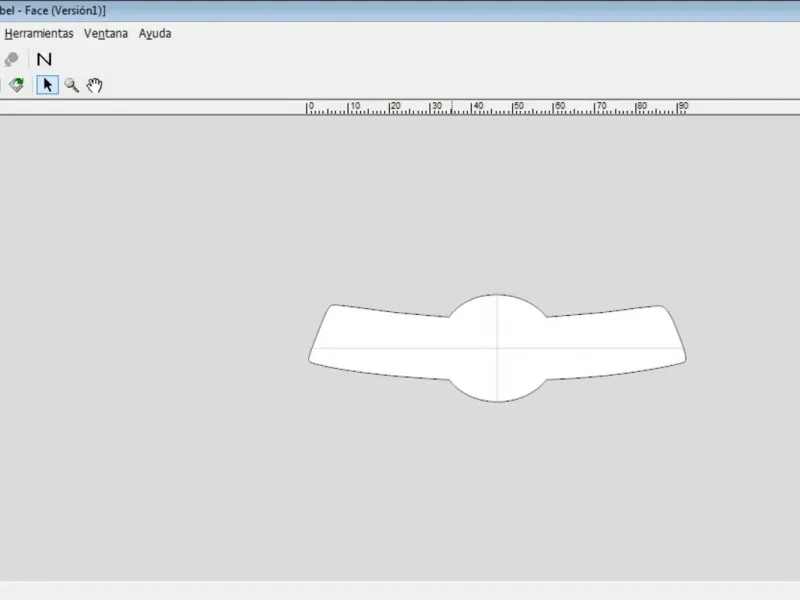The width and height of the screenshot is (800, 600).
Task: Open the Ventana menu
Action: [x=106, y=34]
